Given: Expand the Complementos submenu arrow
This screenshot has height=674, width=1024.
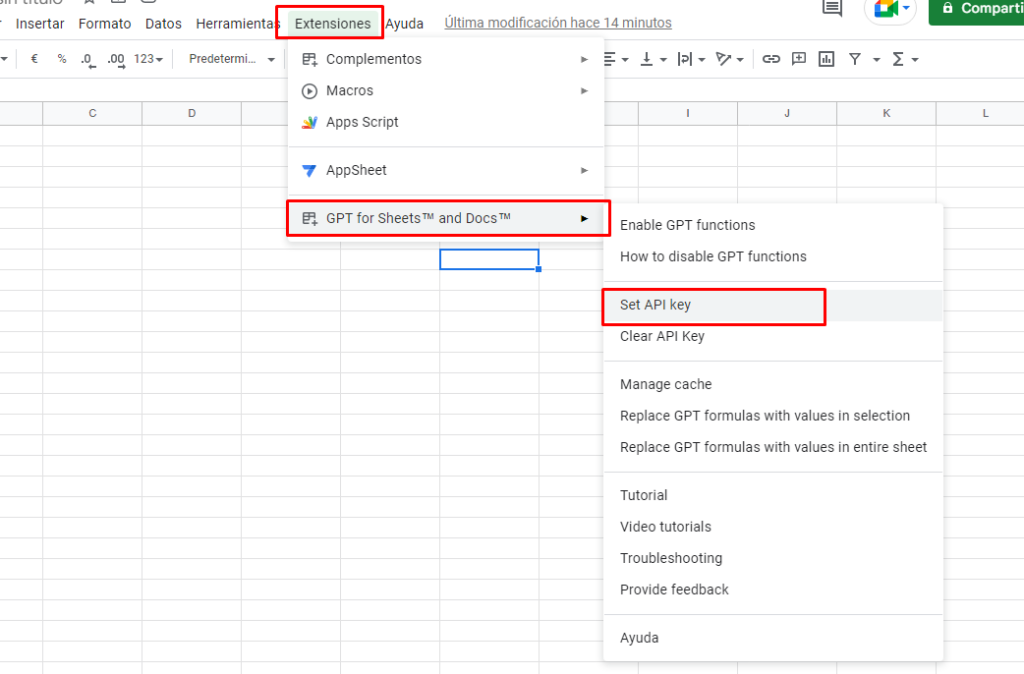Looking at the screenshot, I should point(584,59).
